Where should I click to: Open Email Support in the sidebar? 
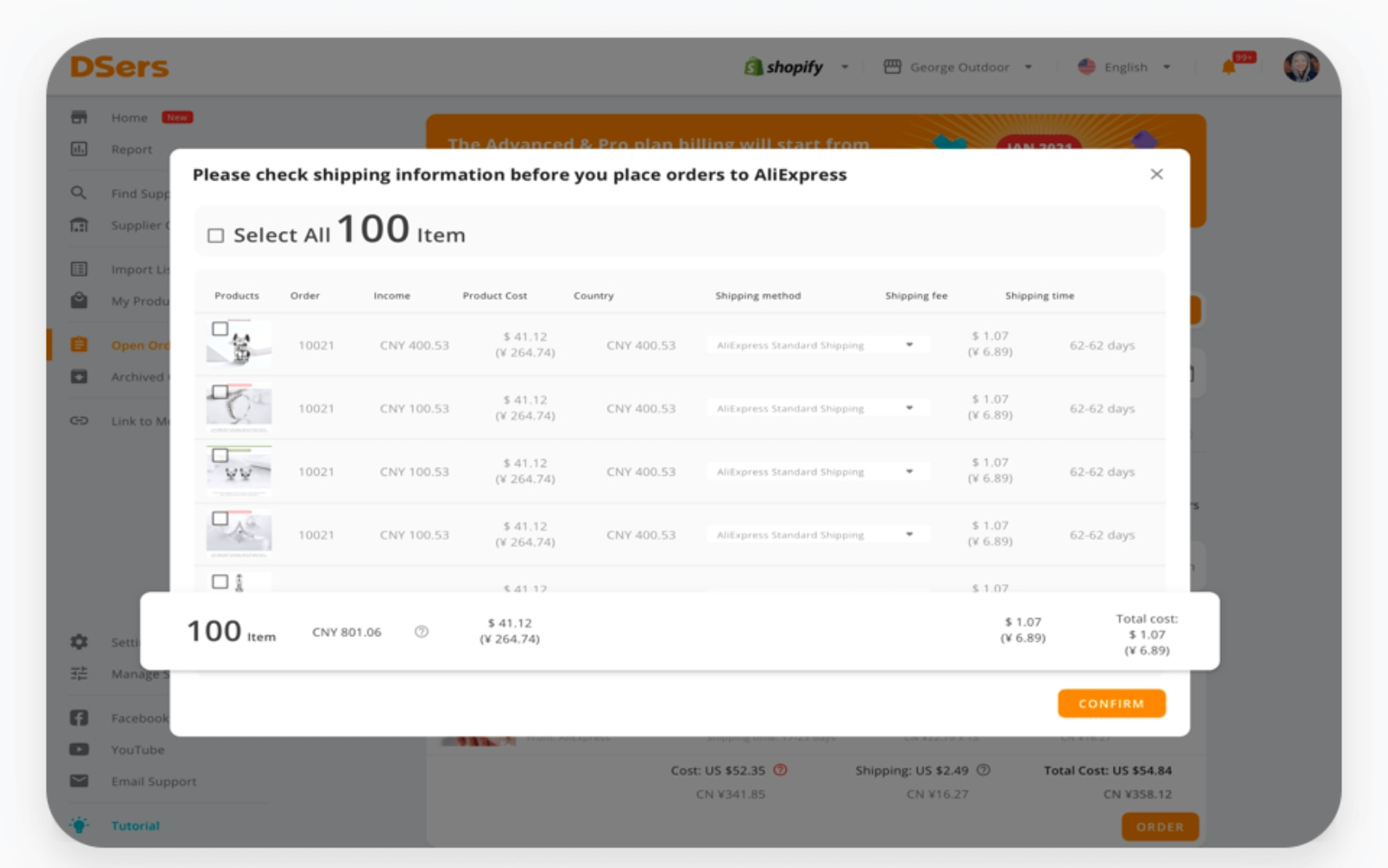154,781
